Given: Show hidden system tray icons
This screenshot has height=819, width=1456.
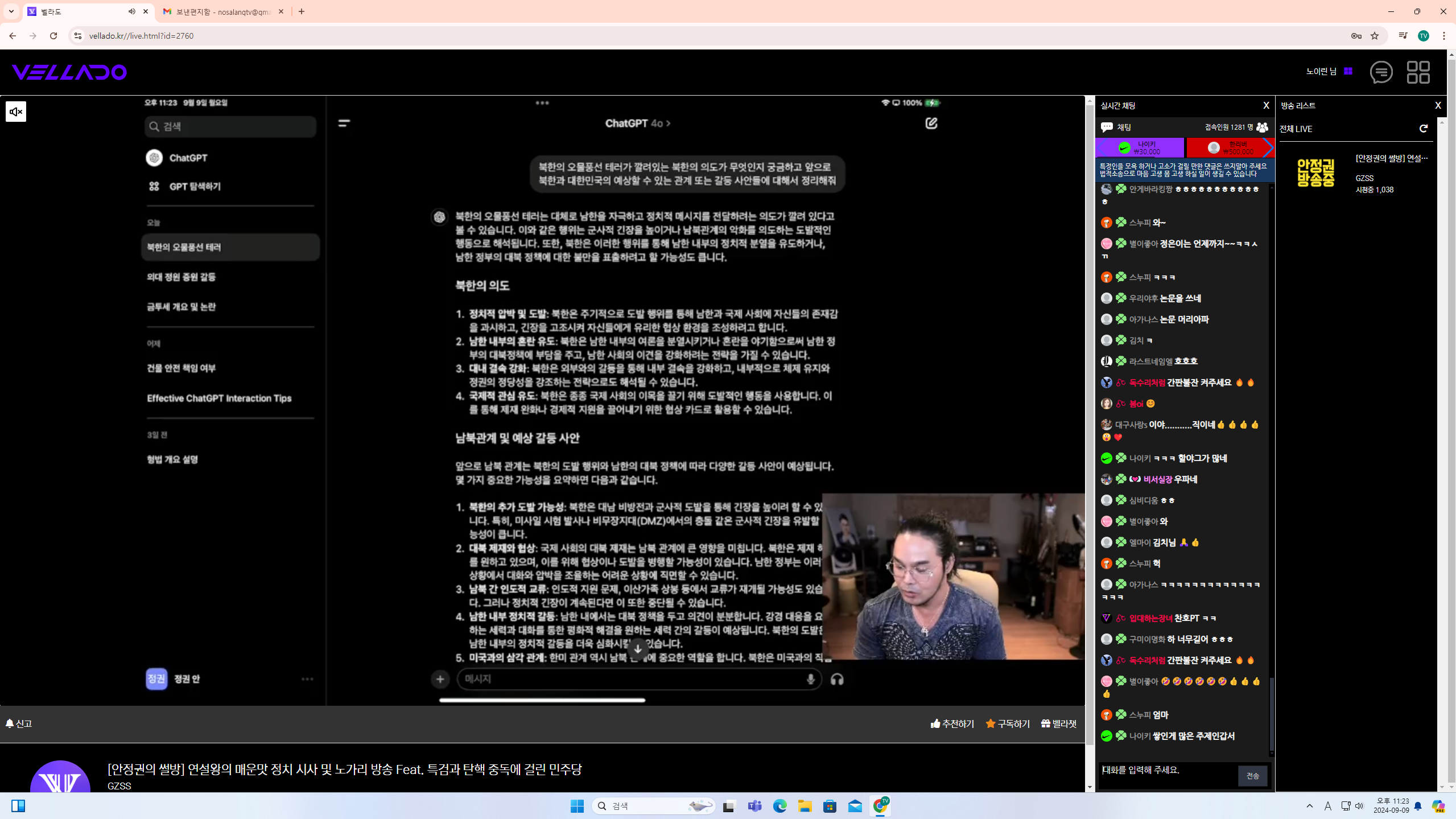Looking at the screenshot, I should [x=1309, y=806].
